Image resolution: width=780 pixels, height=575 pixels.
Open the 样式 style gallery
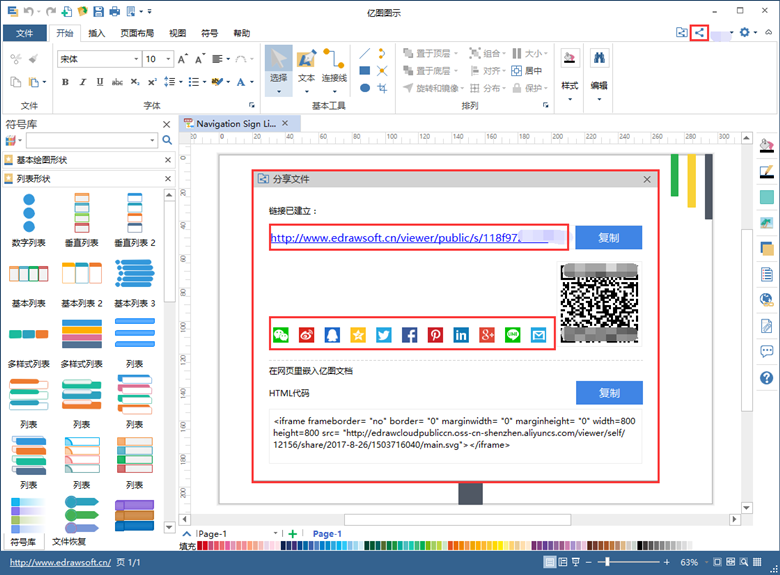[x=570, y=75]
